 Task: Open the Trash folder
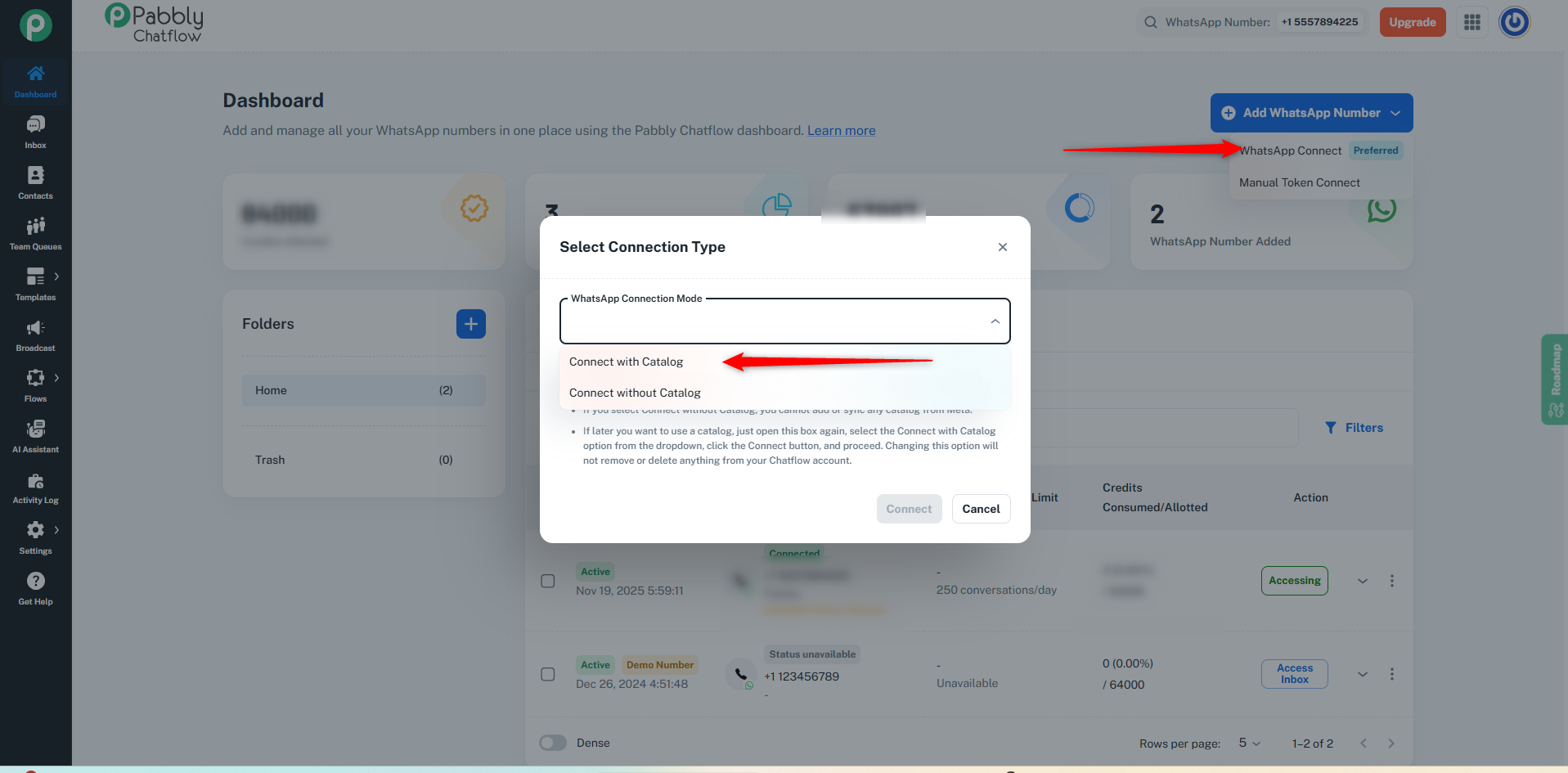[x=364, y=460]
